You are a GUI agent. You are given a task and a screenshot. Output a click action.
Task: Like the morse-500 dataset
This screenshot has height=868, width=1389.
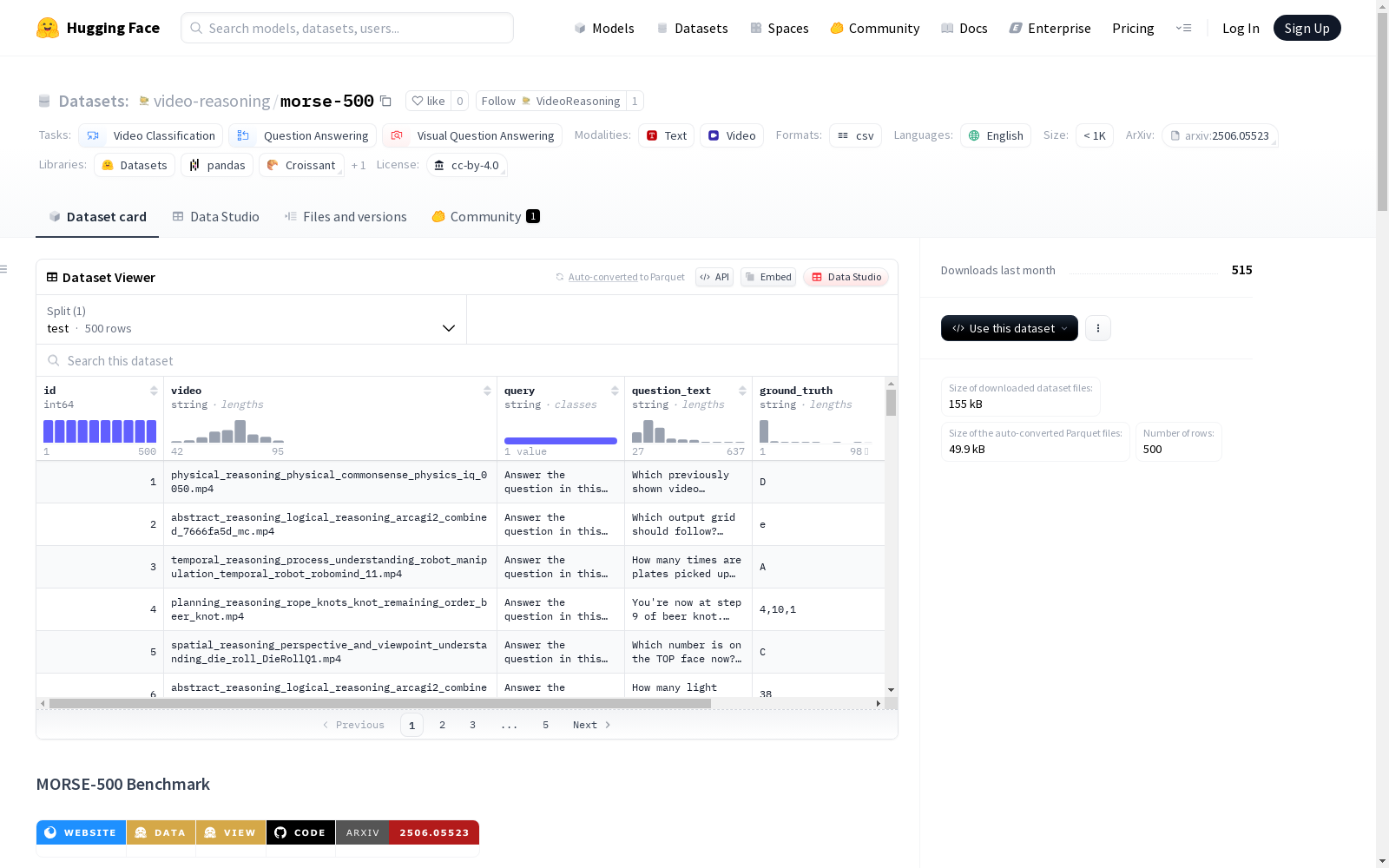(x=428, y=101)
